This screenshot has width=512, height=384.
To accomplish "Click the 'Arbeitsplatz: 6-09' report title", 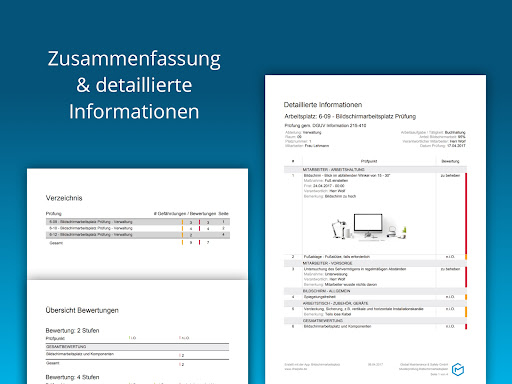I will tap(350, 116).
